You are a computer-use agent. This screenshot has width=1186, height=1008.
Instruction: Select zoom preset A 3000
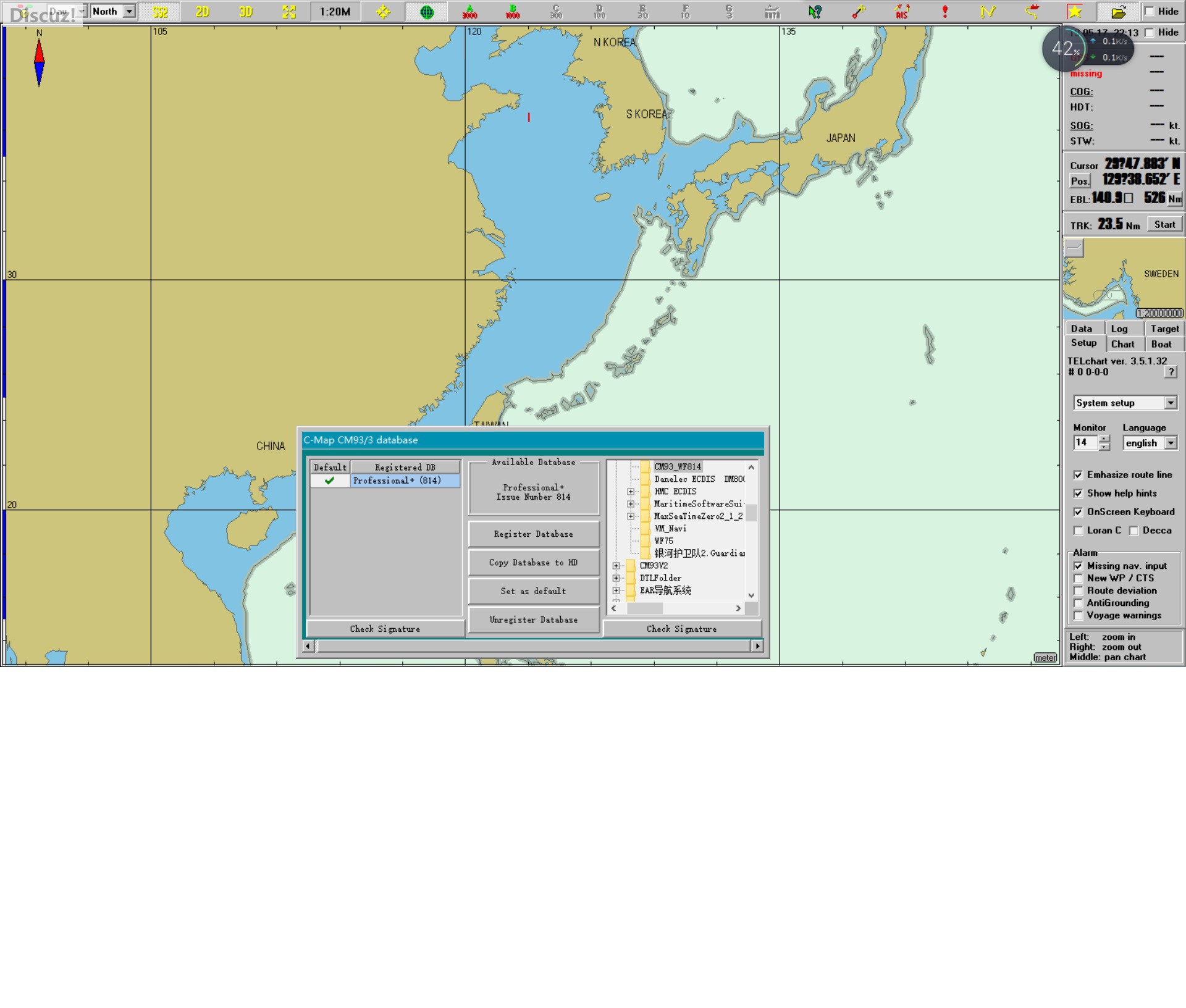469,12
